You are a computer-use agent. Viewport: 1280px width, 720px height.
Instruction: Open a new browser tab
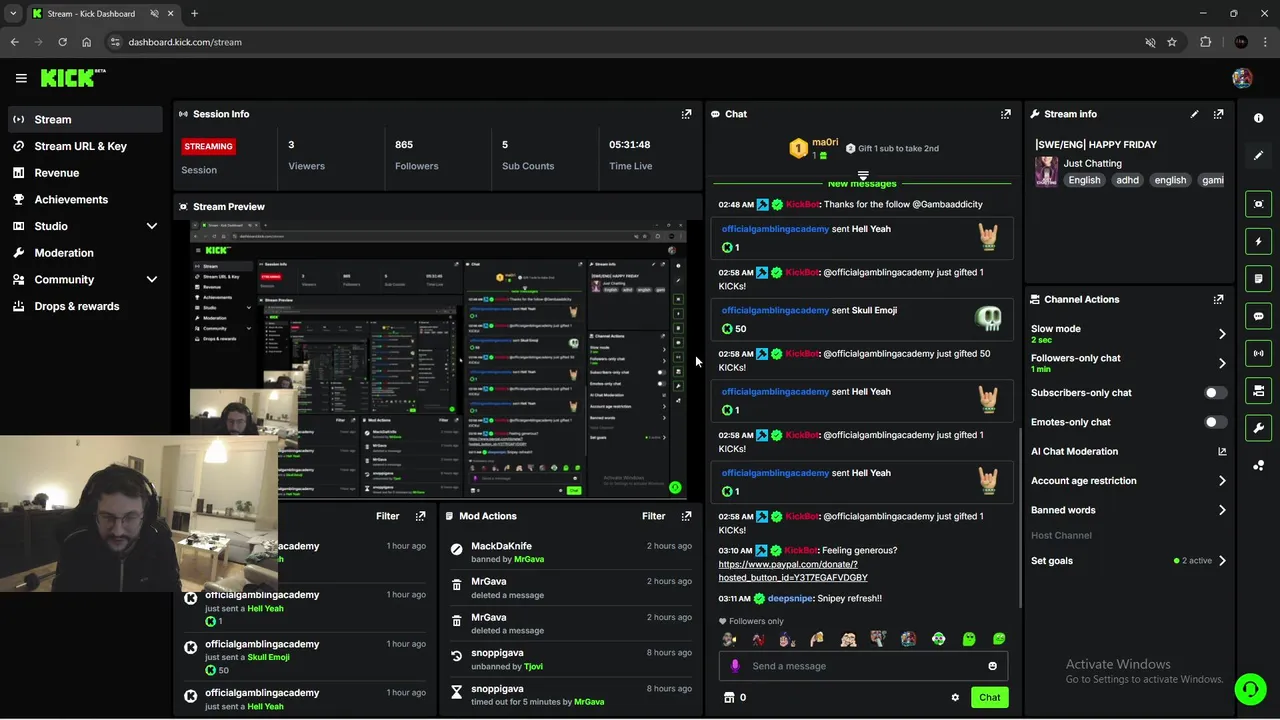click(x=194, y=14)
